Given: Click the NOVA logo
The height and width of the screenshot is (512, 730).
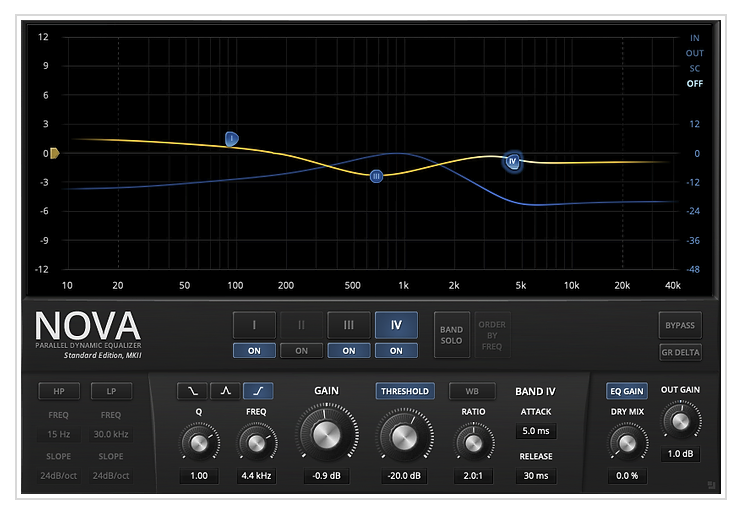Looking at the screenshot, I should click(88, 326).
